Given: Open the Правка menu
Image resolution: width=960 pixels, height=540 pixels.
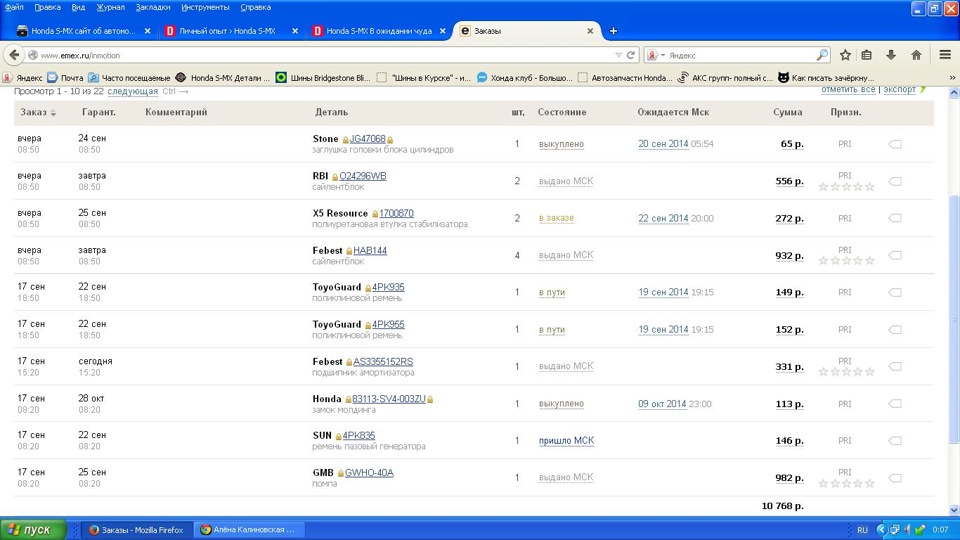Looking at the screenshot, I should 48,7.
